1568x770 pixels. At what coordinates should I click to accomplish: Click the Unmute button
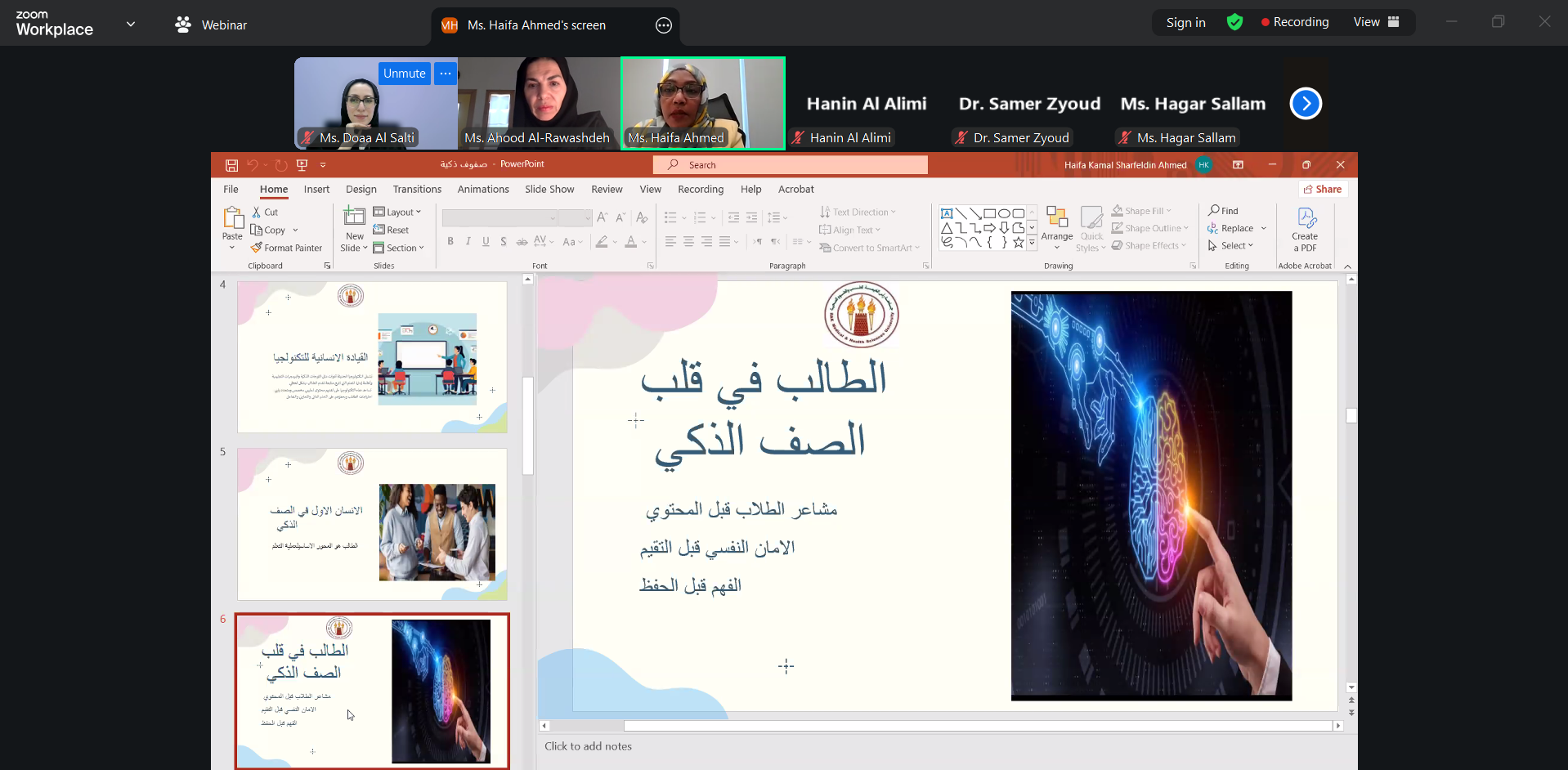click(x=404, y=74)
